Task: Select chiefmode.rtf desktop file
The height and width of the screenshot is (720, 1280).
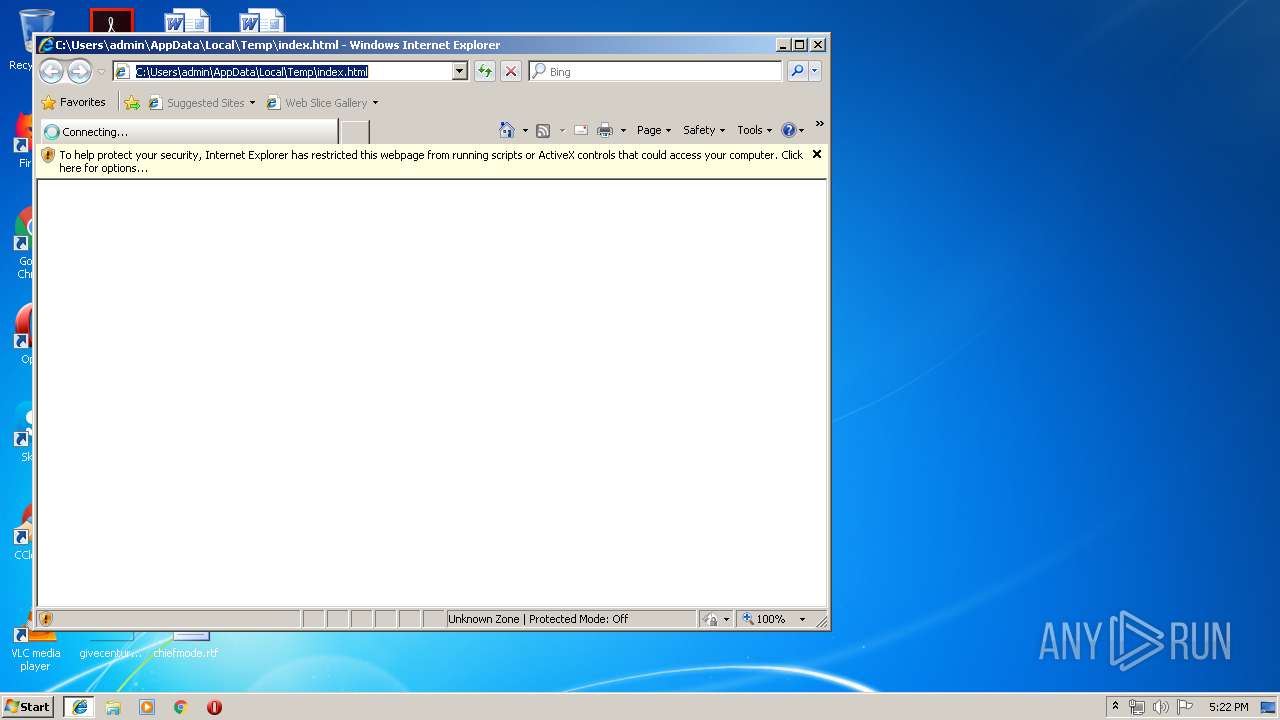Action: [186, 645]
